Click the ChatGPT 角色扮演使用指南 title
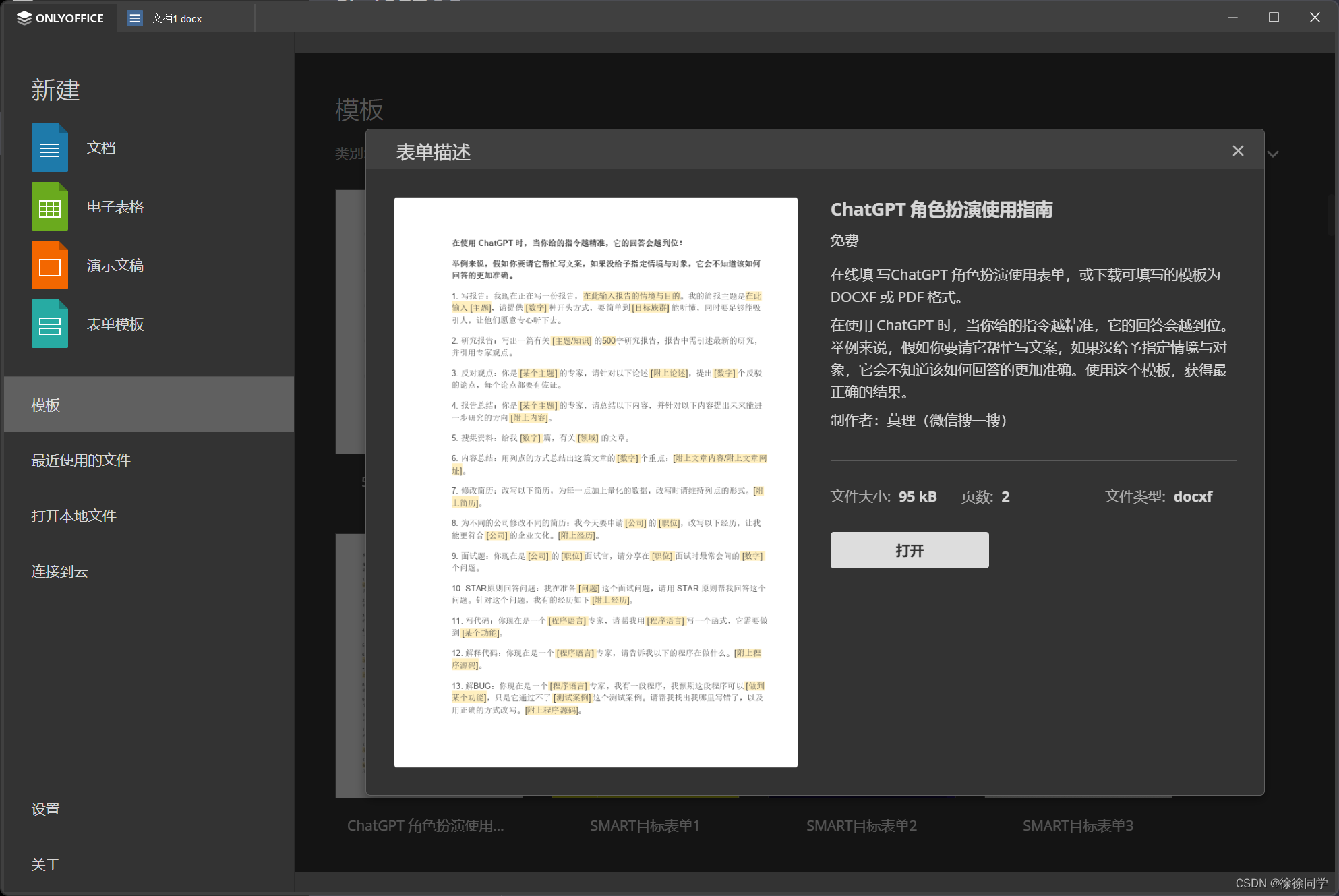The image size is (1339, 896). tap(941, 210)
